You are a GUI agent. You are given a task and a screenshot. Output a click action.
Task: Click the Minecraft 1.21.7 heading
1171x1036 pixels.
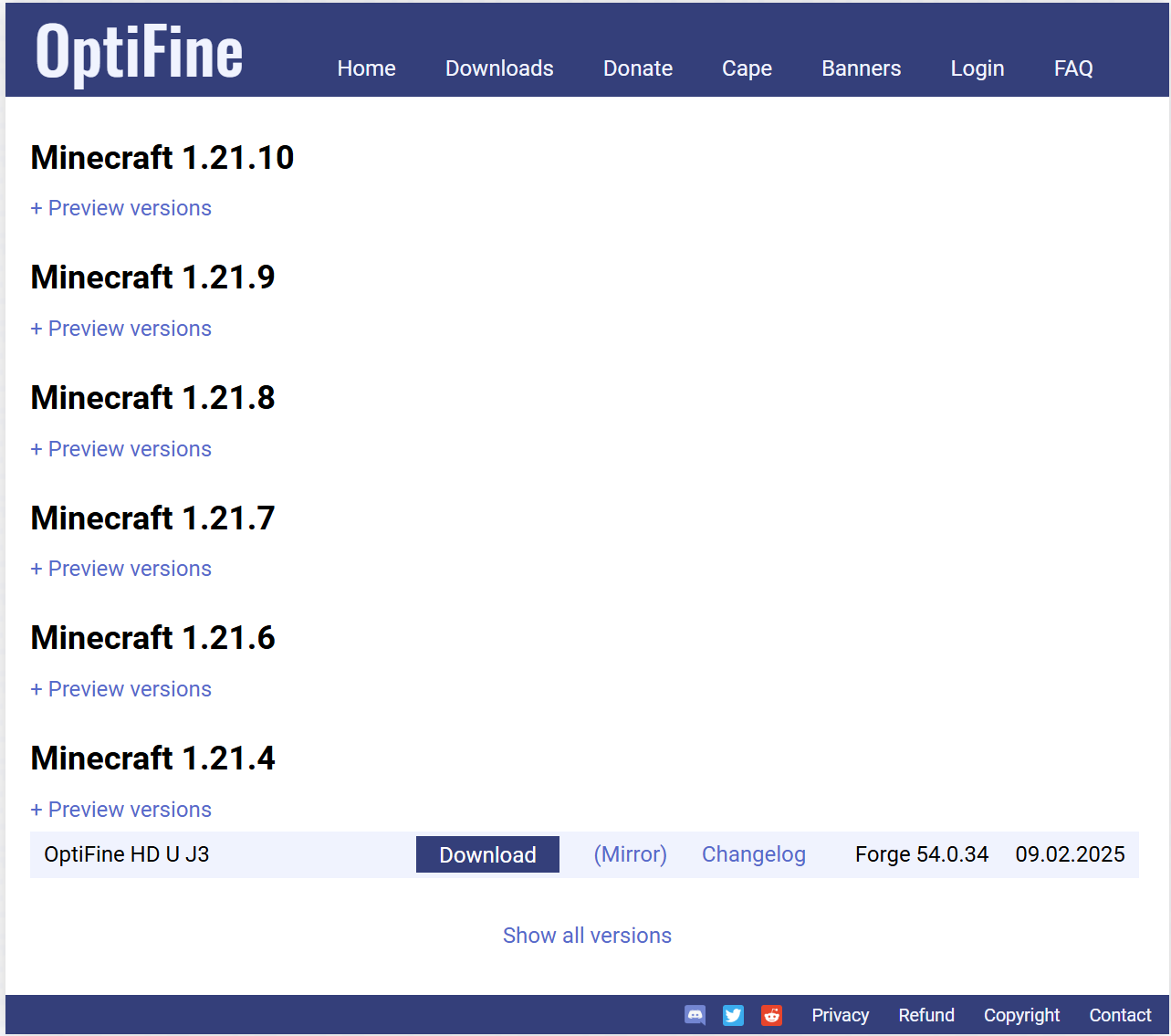153,518
